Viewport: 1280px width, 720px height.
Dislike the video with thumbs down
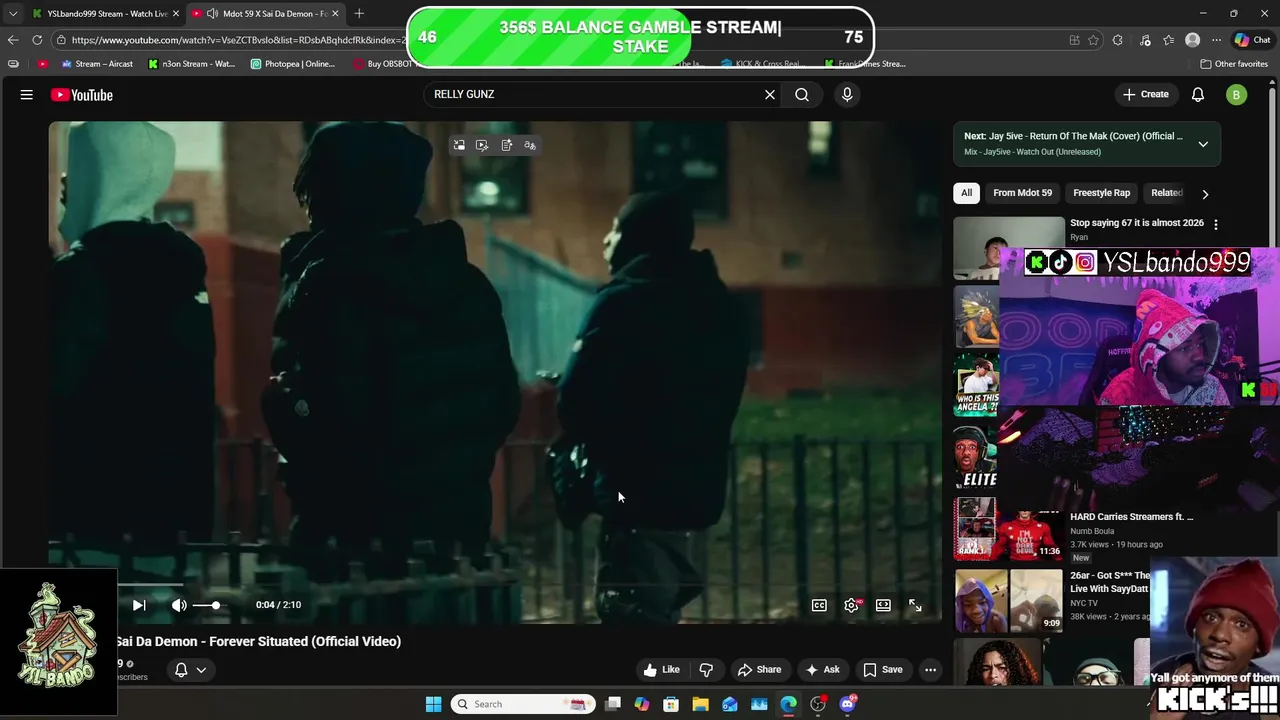[706, 670]
